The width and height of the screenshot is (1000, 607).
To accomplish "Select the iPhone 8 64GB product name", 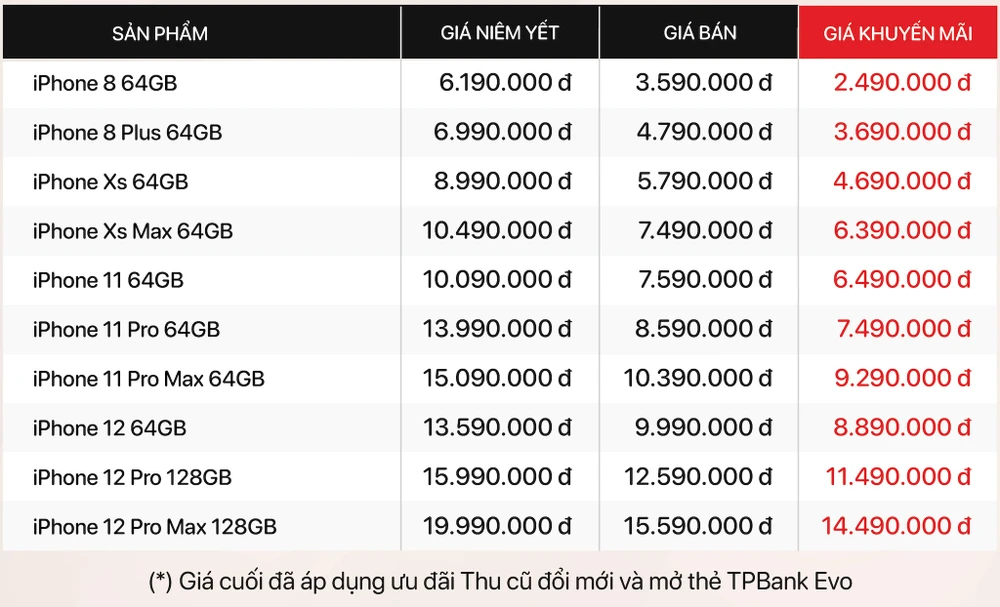I will (105, 83).
